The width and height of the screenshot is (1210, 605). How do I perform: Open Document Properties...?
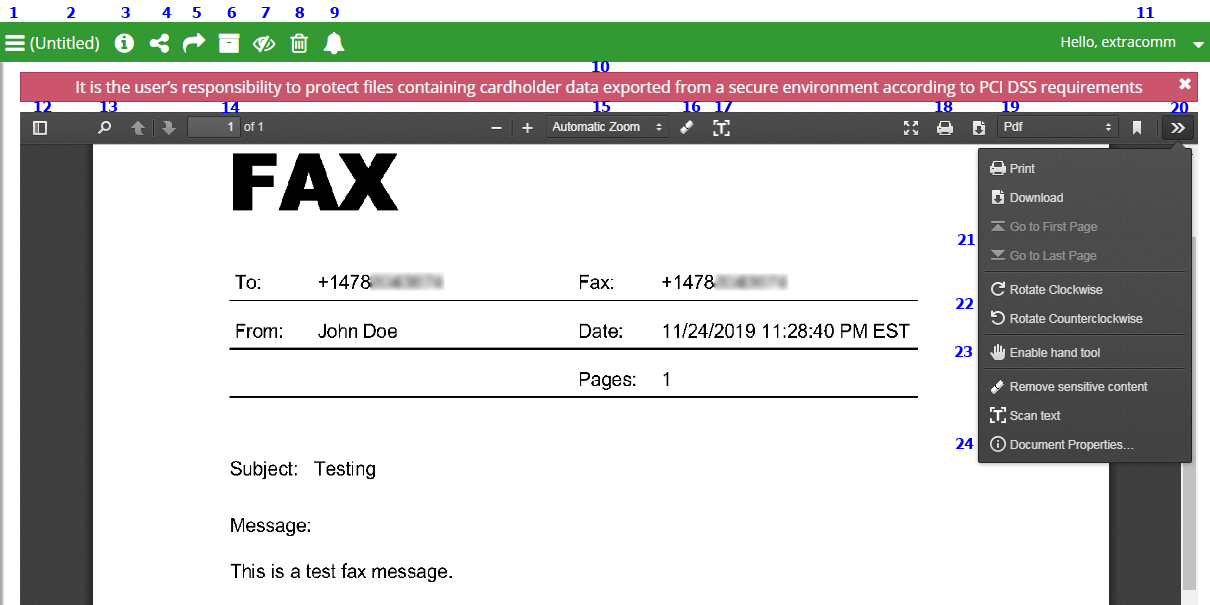click(1085, 444)
